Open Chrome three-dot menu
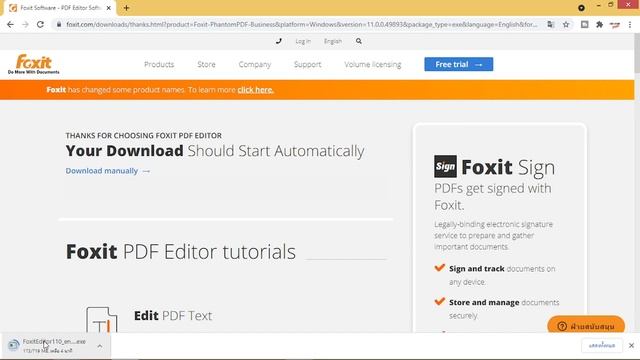The width and height of the screenshot is (640, 360). point(630,24)
